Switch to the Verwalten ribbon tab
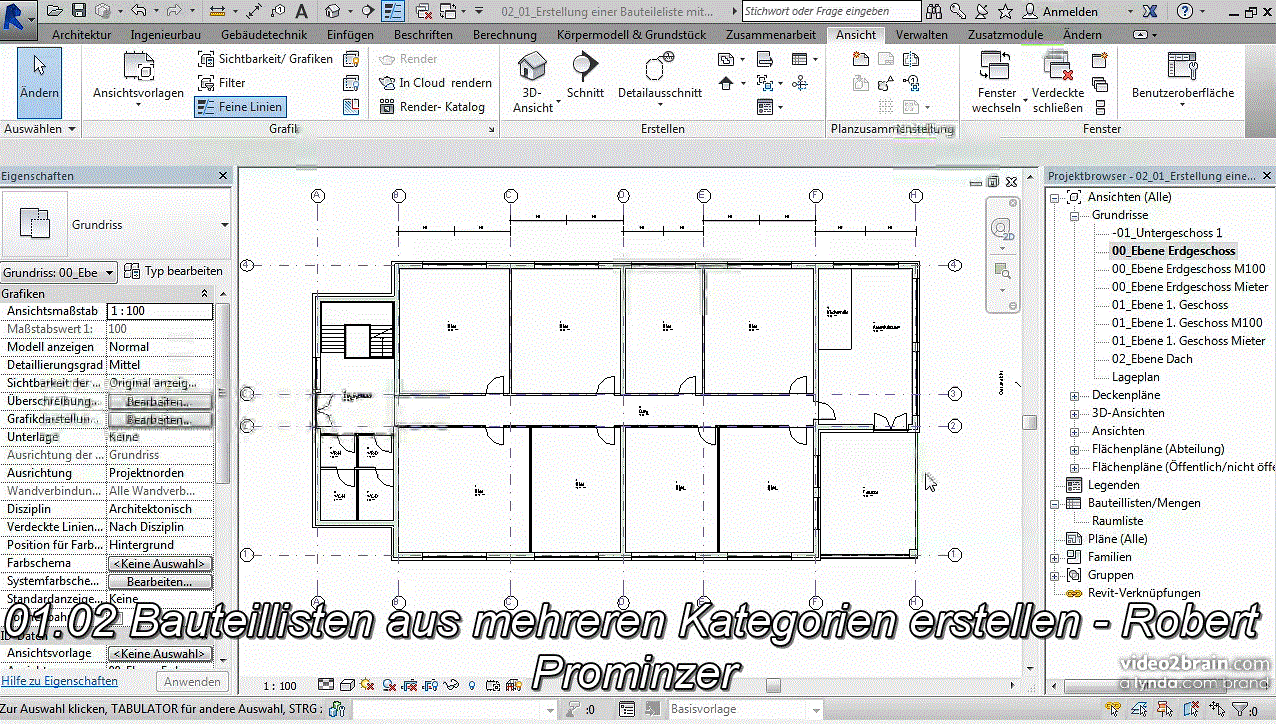Image resolution: width=1276 pixels, height=724 pixels. pos(922,34)
